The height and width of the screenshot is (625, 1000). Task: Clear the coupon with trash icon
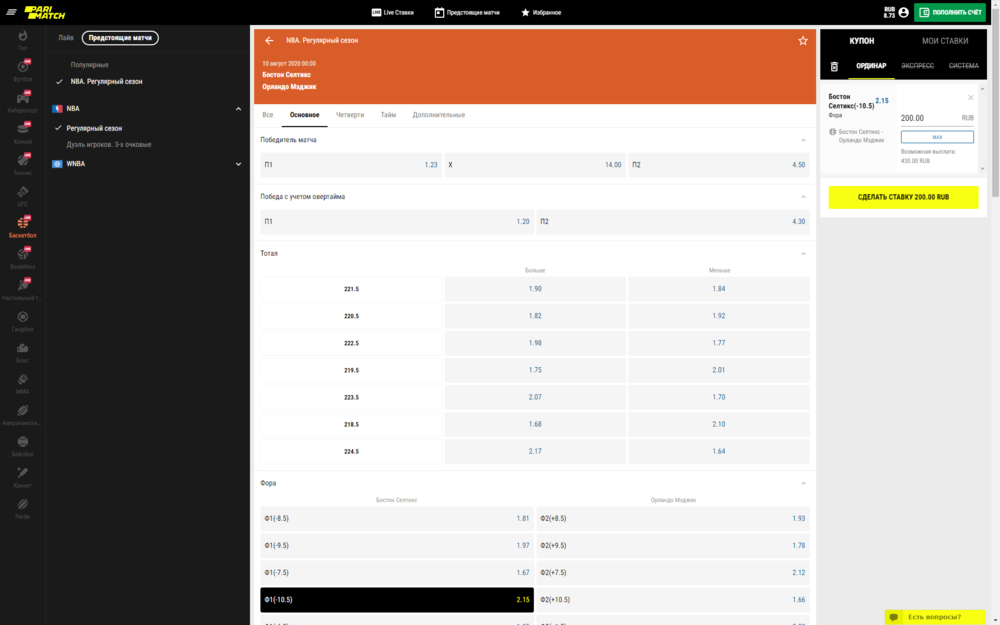tap(834, 66)
